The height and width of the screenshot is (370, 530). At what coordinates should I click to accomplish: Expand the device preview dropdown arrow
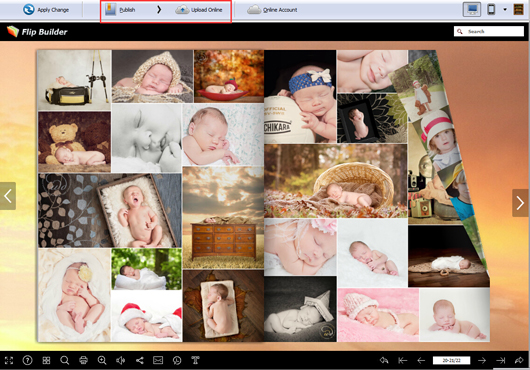click(505, 9)
